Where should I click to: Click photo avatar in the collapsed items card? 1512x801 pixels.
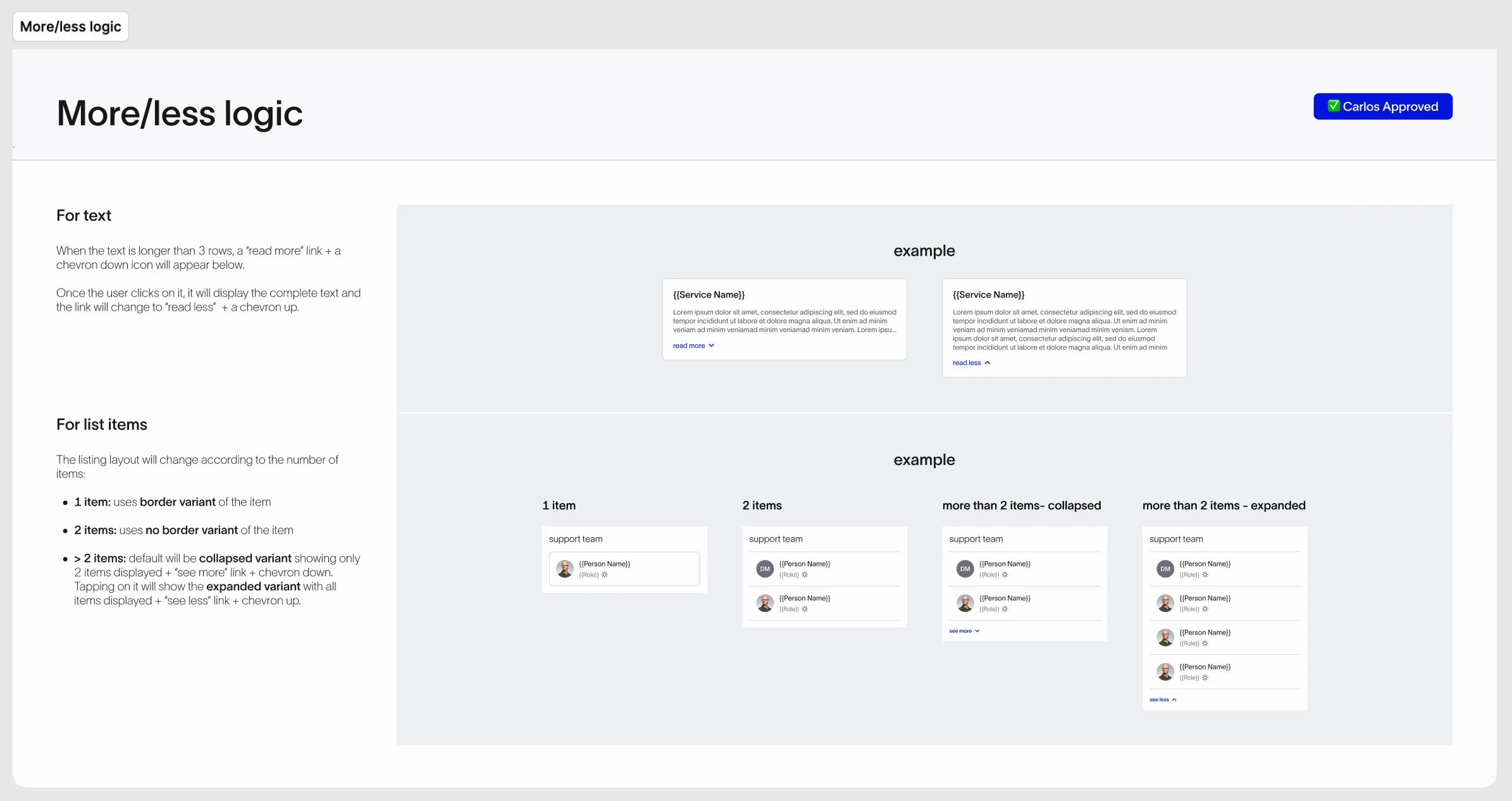coord(965,603)
